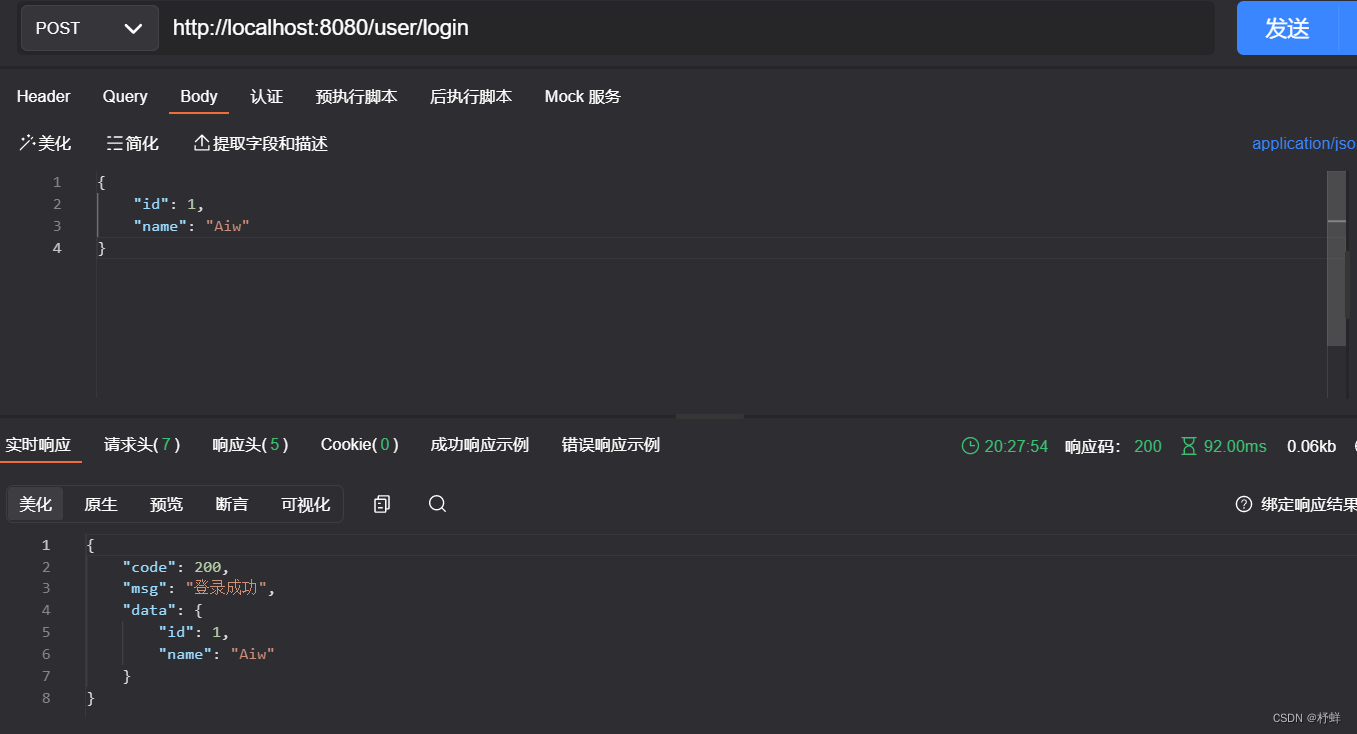This screenshot has height=734, width=1357.
Task: Click the blue 发送 send button
Action: pos(1287,28)
